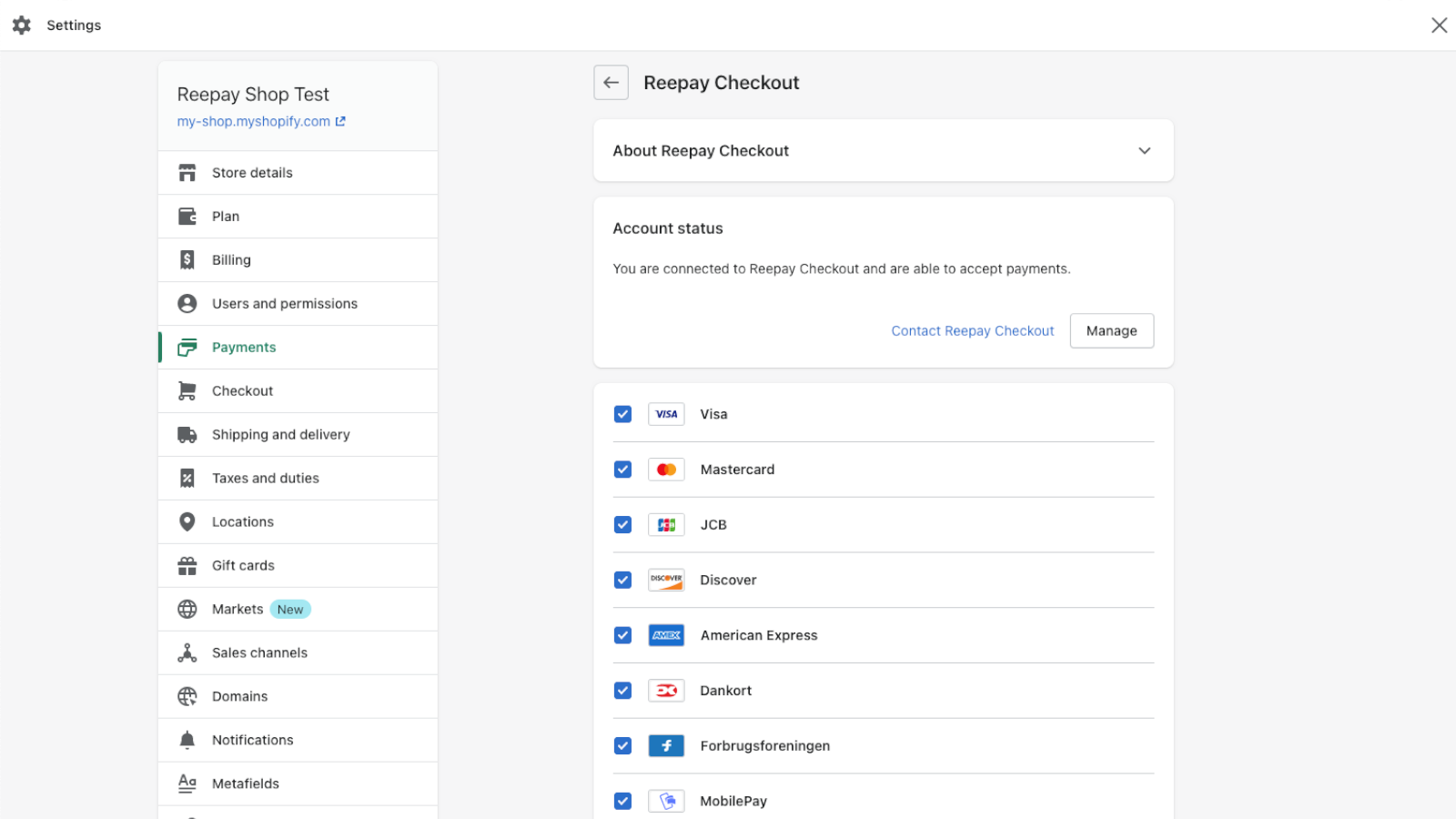Click the JCB card logo
Screen dimensions: 1456x819
[x=666, y=525]
